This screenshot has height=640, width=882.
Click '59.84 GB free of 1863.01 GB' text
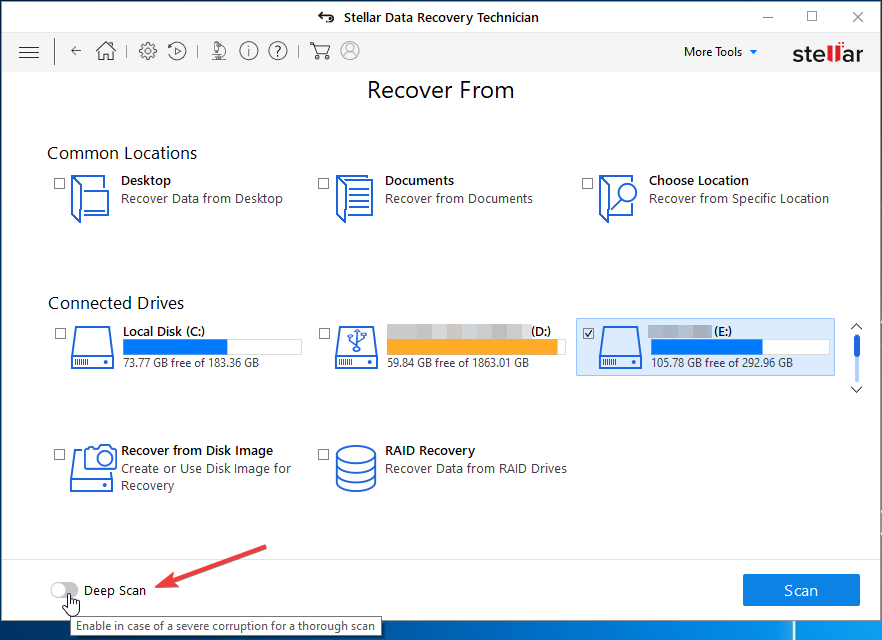[458, 363]
